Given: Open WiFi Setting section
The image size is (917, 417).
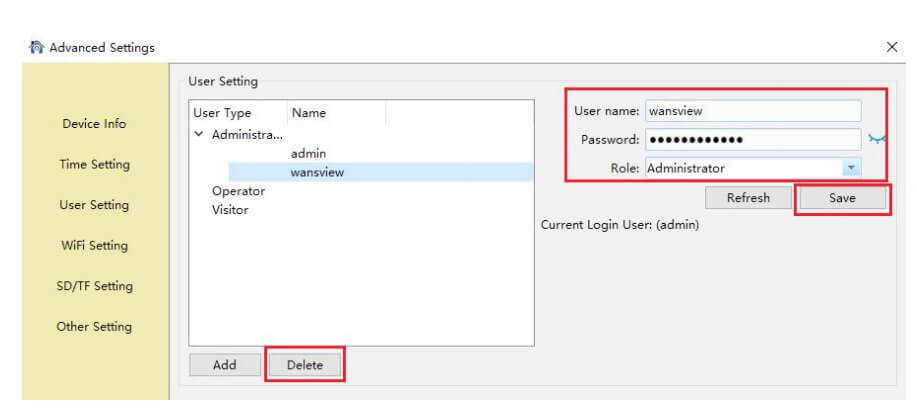Looking at the screenshot, I should point(94,246).
